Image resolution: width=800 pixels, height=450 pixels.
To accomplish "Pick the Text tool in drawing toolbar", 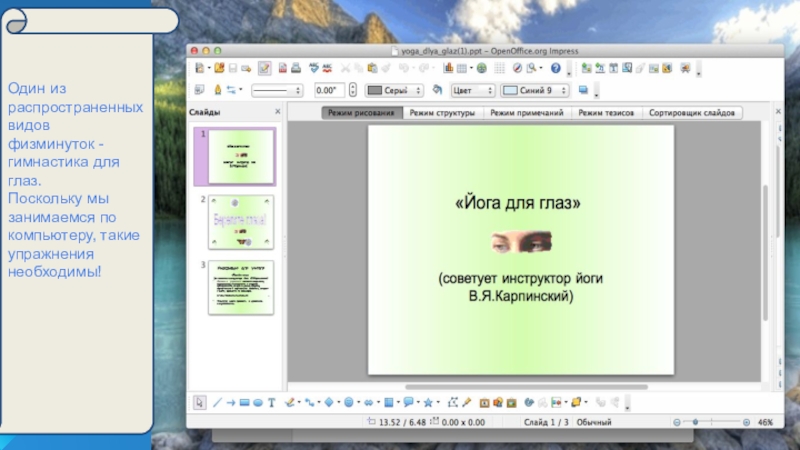I will click(272, 402).
